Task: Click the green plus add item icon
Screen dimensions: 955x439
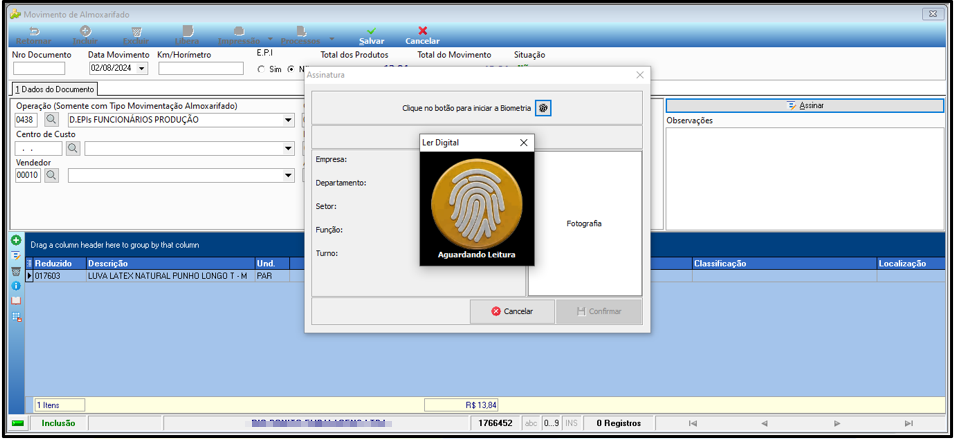Action: click(16, 241)
